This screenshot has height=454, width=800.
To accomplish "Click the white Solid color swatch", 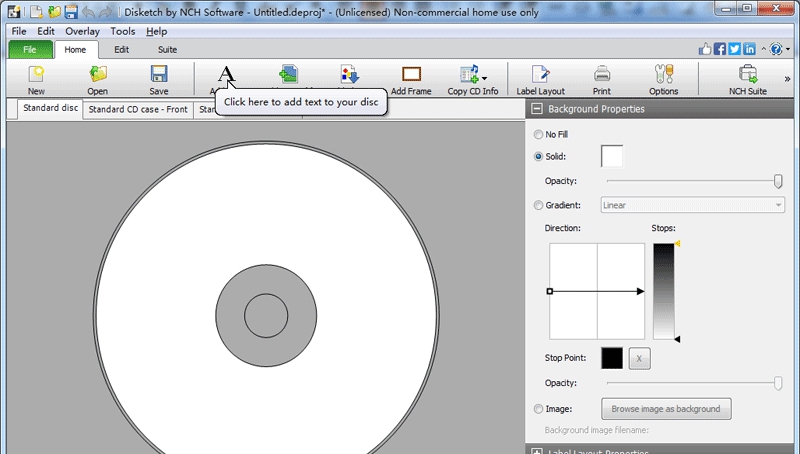I will coord(612,156).
